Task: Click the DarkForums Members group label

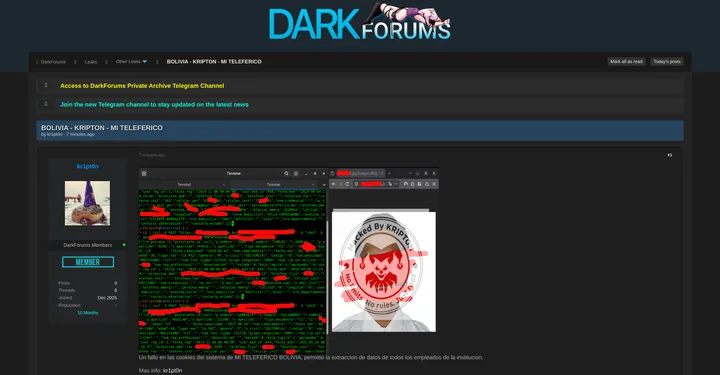Action: 87,245
